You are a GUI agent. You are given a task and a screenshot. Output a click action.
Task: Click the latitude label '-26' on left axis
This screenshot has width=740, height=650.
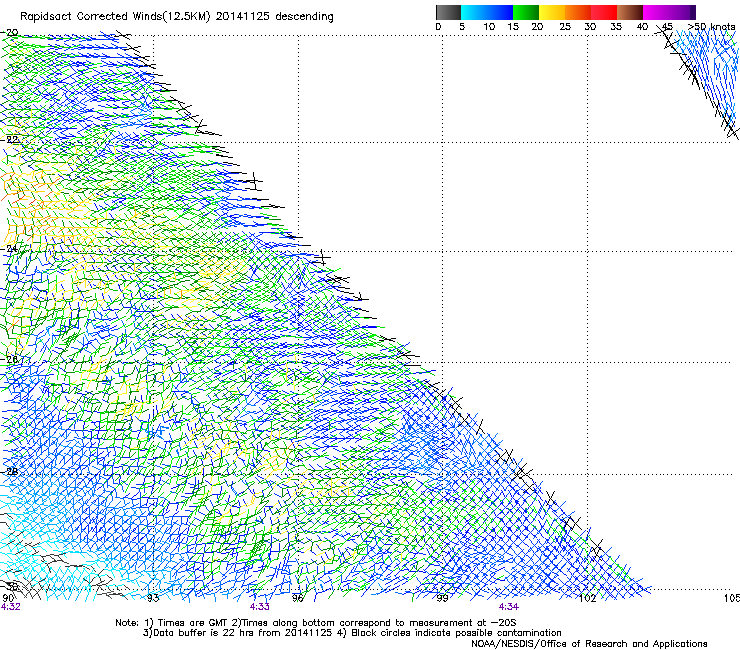(10, 360)
